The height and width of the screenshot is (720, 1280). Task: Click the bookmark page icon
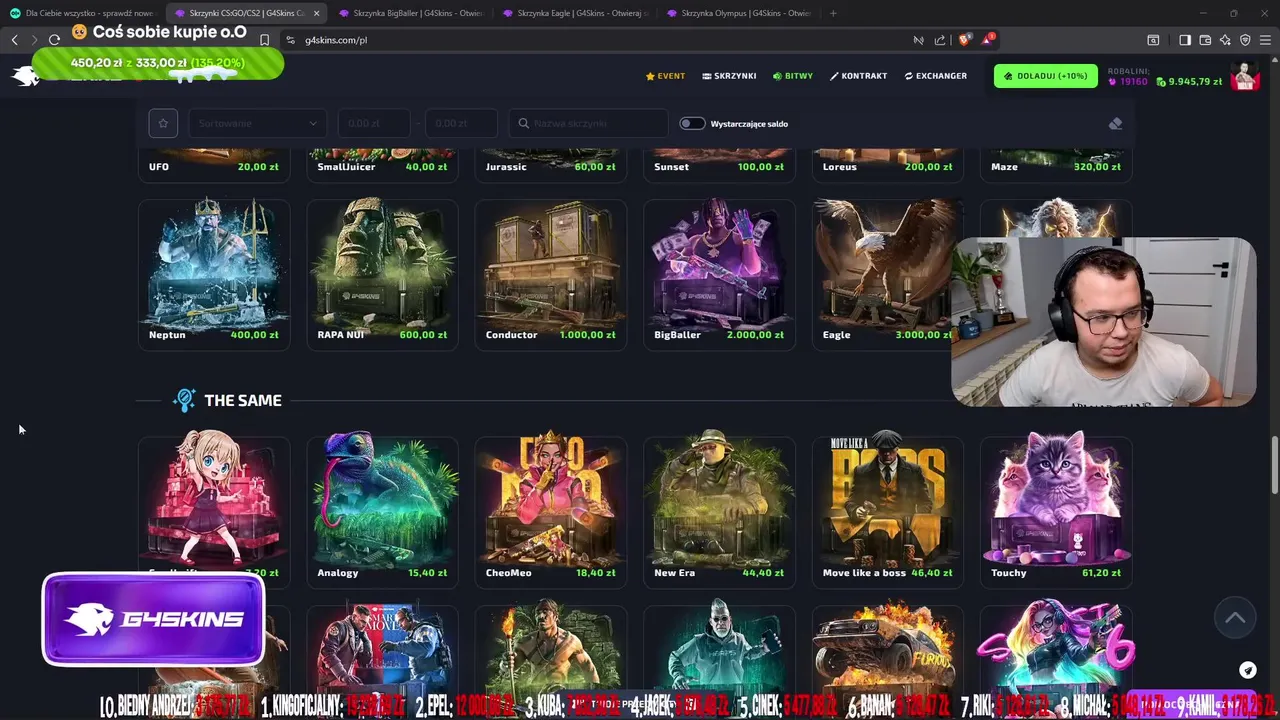[264, 40]
